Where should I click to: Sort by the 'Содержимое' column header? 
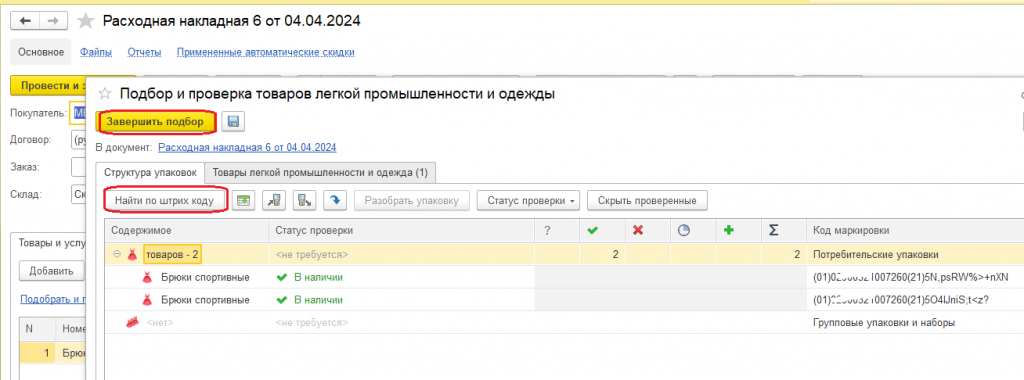[186, 230]
